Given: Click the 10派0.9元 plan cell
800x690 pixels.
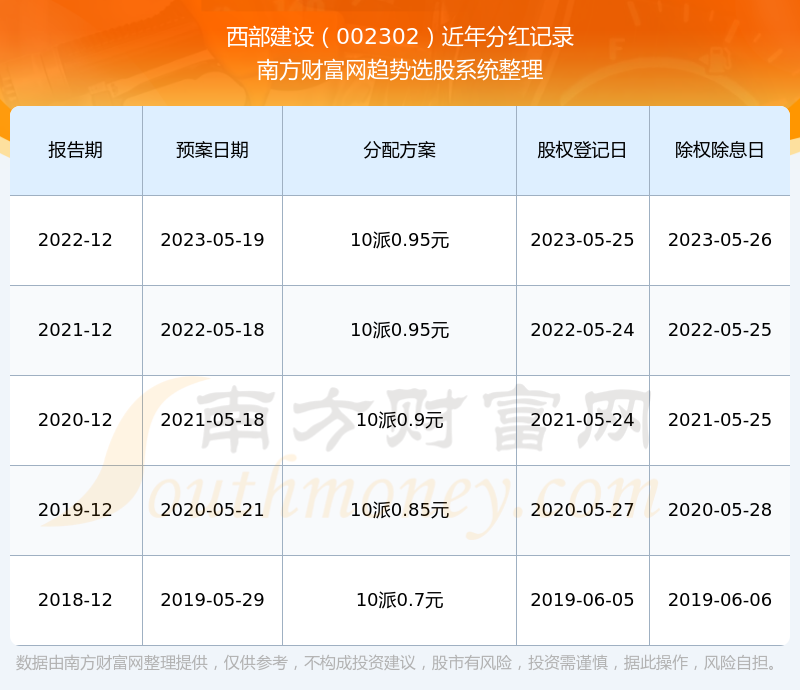Looking at the screenshot, I should point(399,420).
